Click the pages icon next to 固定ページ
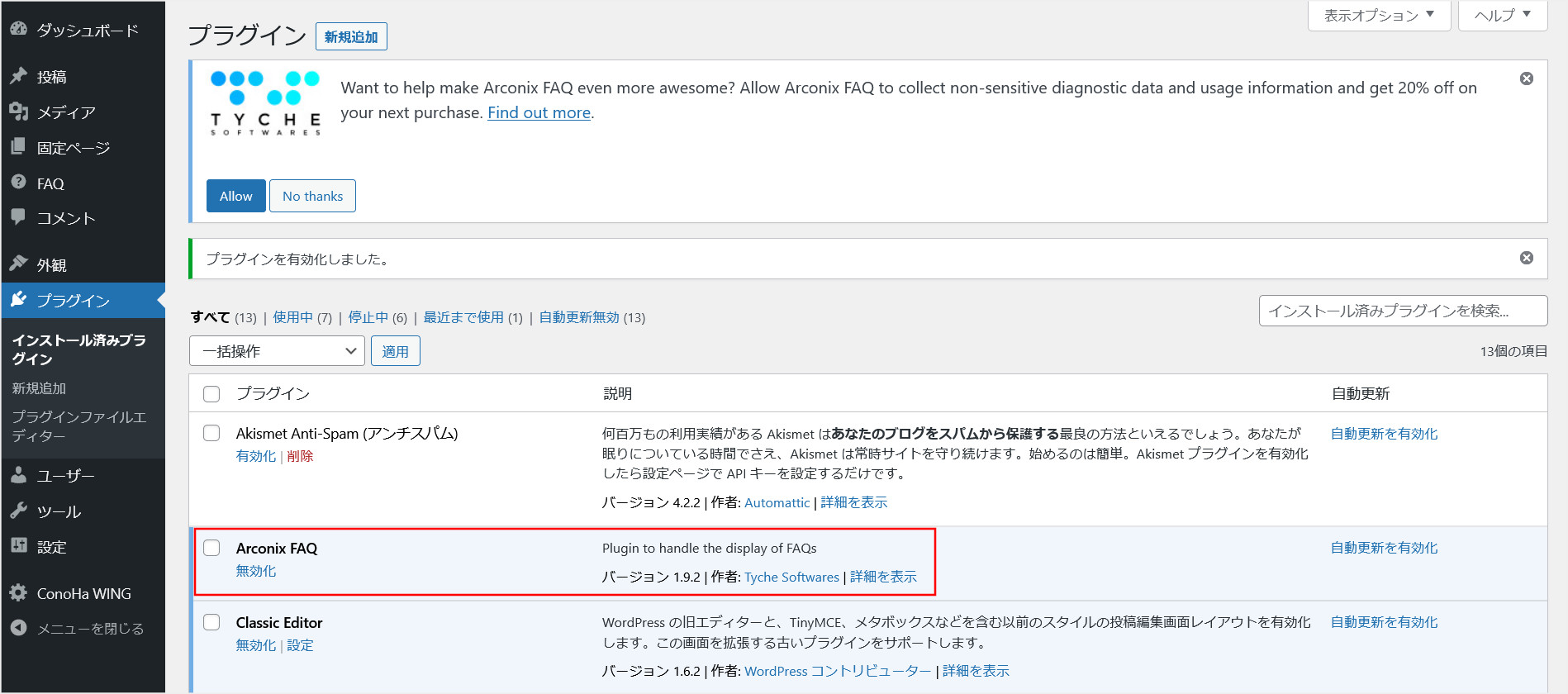 click(x=18, y=147)
